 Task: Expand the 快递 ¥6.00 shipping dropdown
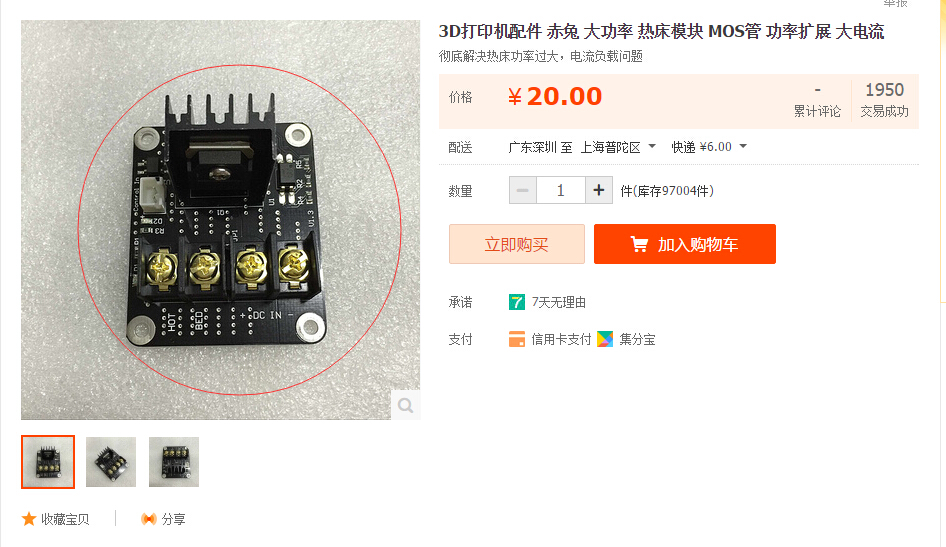point(709,147)
